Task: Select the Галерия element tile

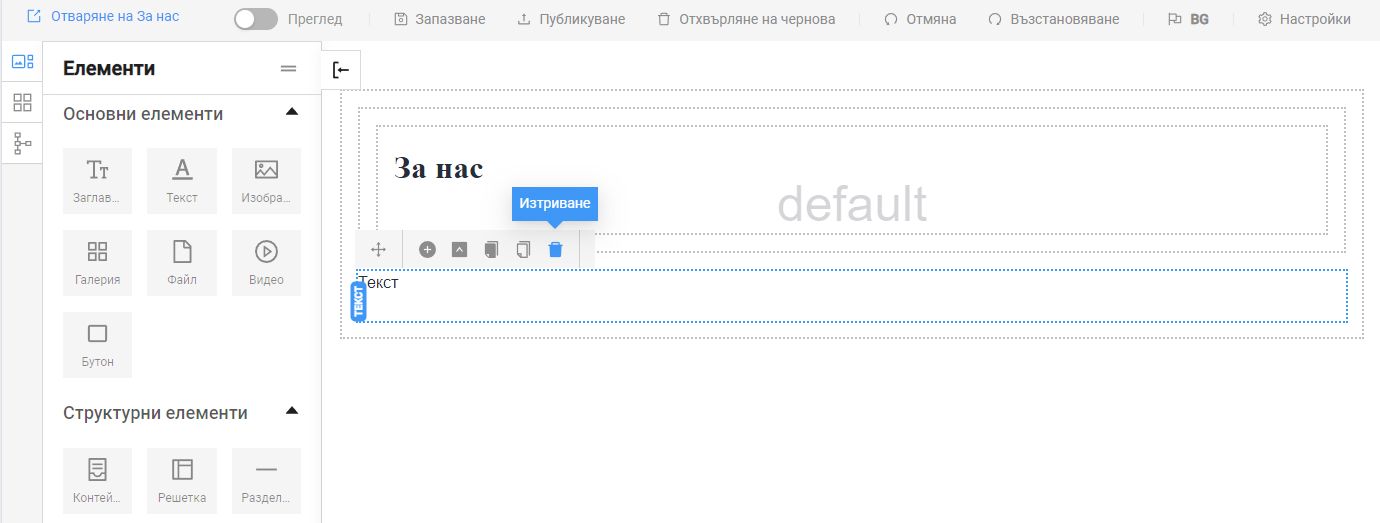Action: [97, 263]
